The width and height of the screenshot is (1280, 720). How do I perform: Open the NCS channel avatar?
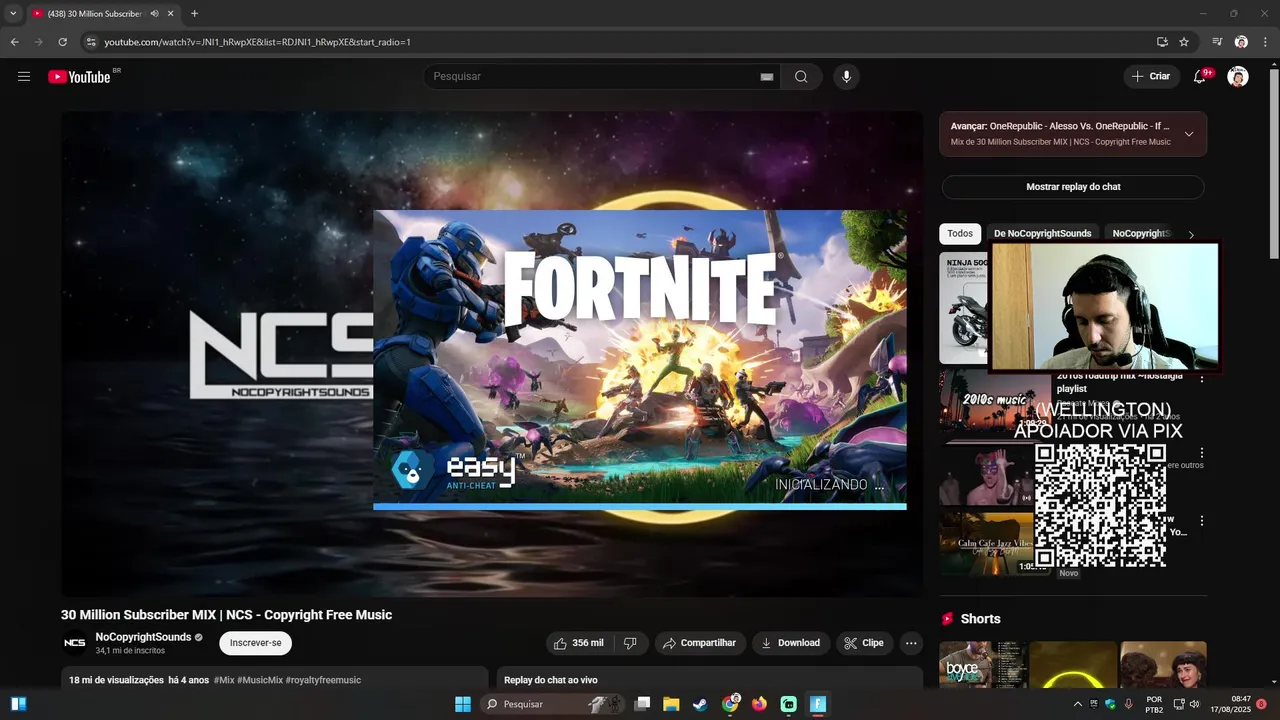click(x=75, y=643)
